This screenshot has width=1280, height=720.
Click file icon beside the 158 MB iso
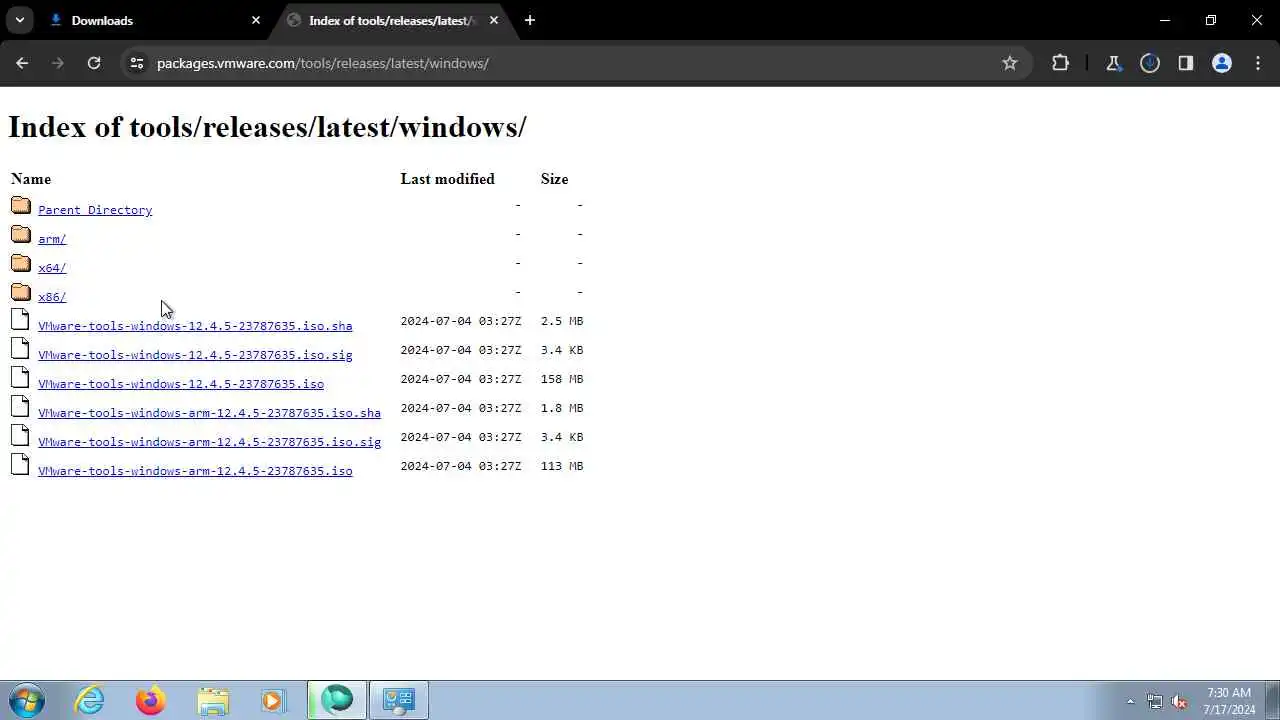coord(20,378)
